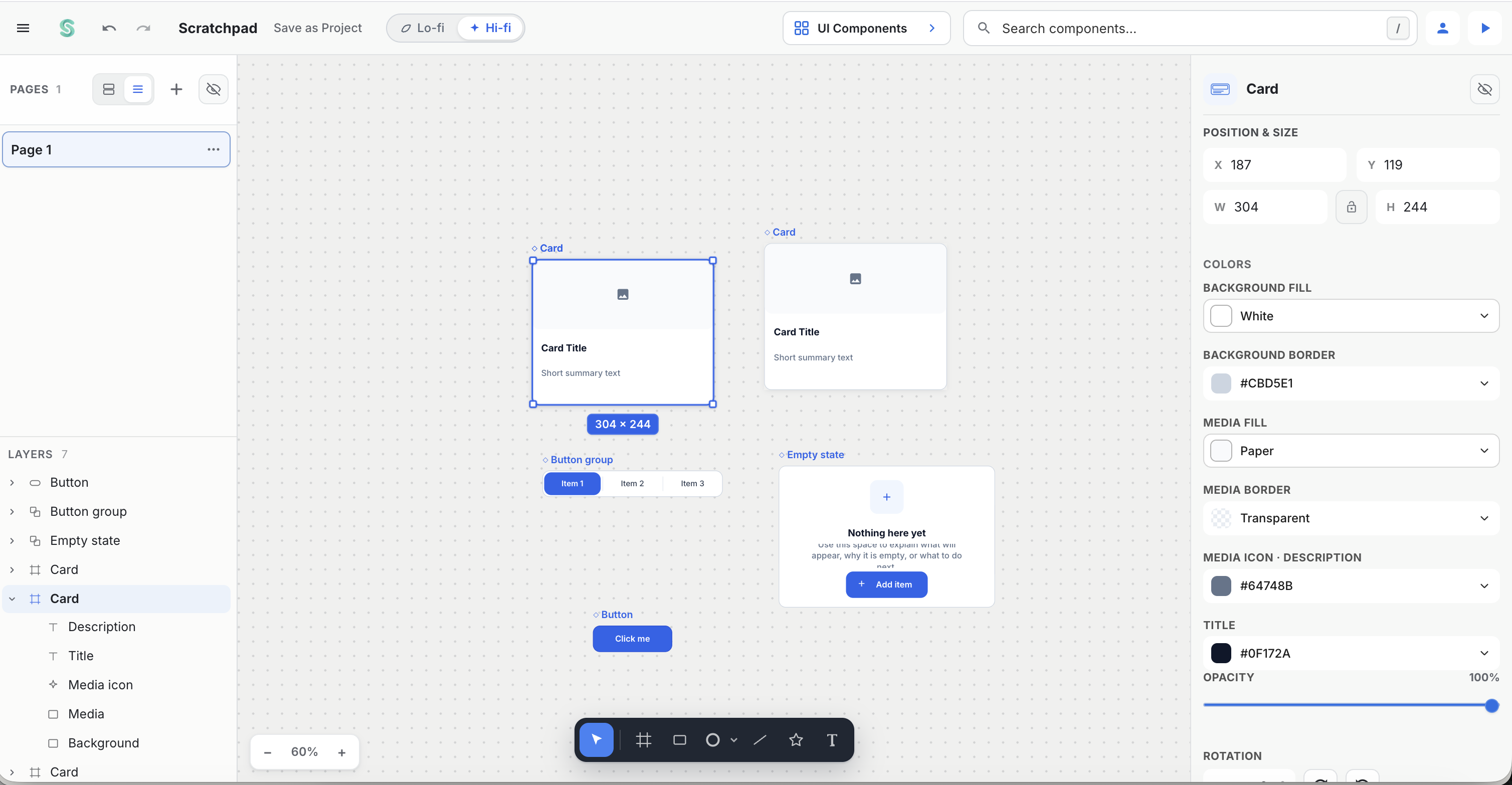Click Item 2 in button group
The height and width of the screenshot is (785, 1512).
click(x=632, y=484)
